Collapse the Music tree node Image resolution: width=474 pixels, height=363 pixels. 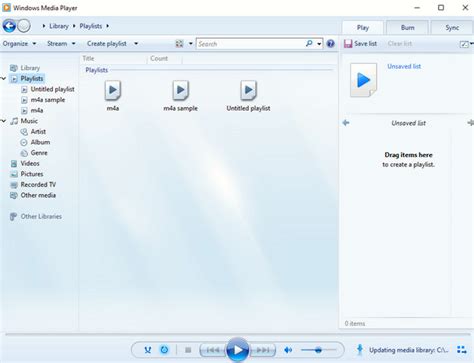pyautogui.click(x=4, y=121)
